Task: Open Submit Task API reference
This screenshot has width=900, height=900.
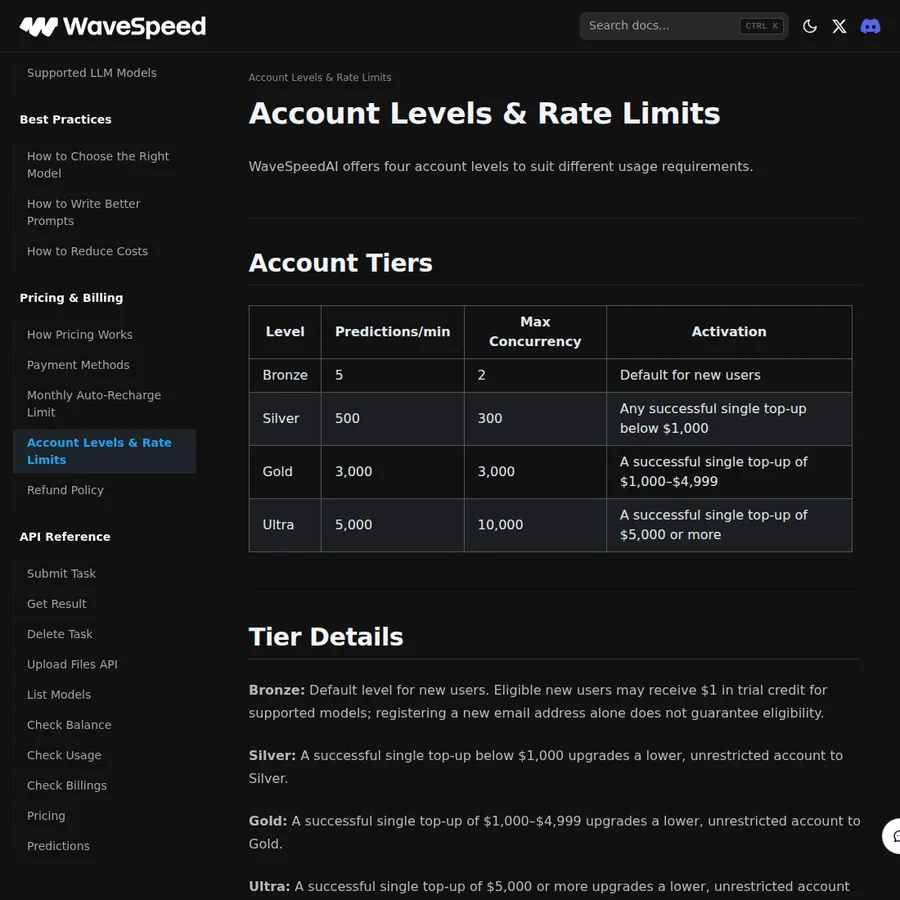Action: 61,573
